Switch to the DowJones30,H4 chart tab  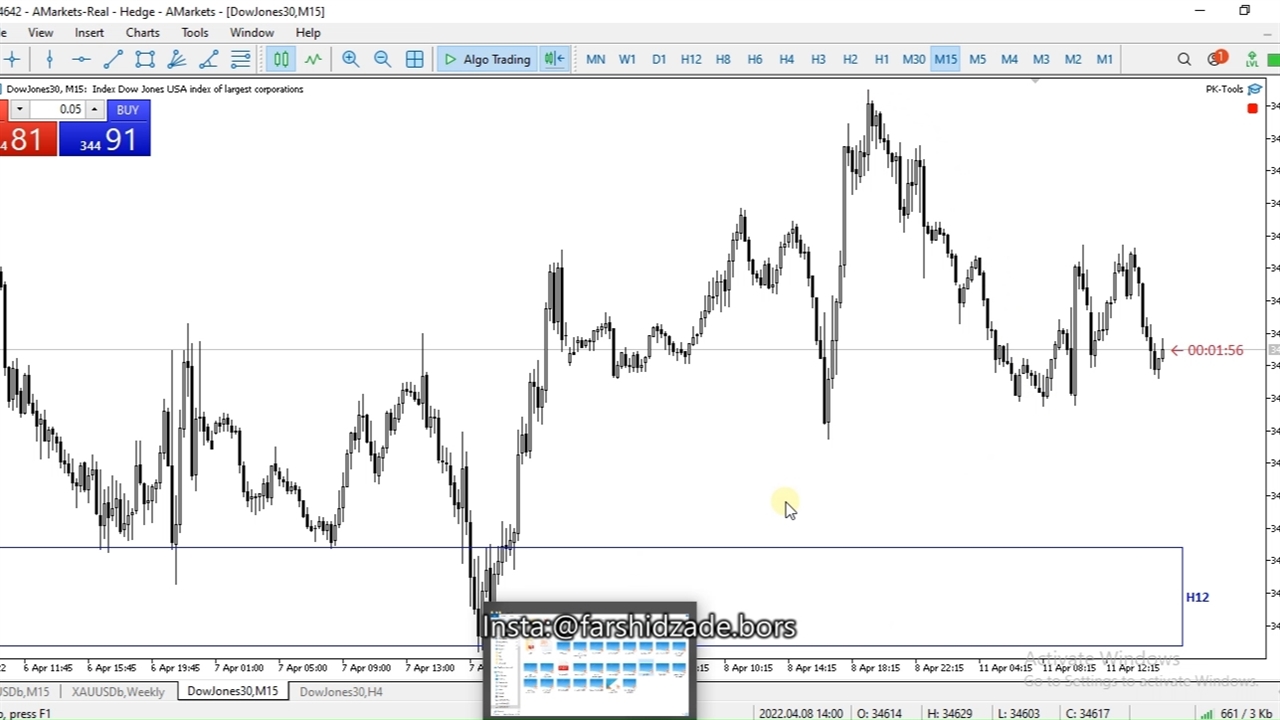tap(340, 691)
